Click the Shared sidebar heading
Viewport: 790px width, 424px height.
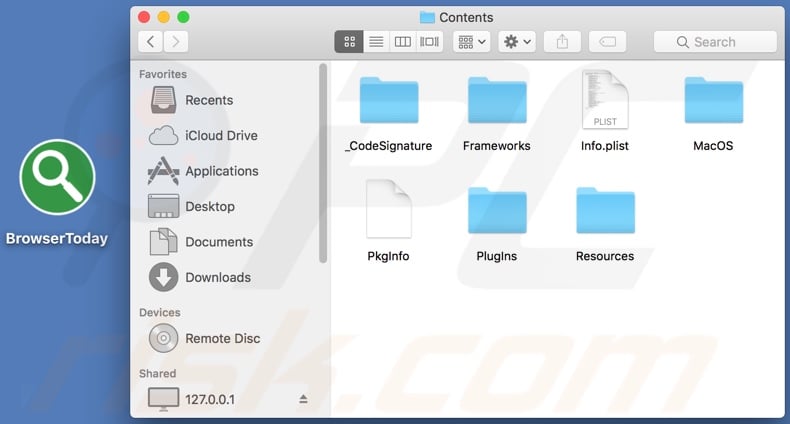point(158,373)
